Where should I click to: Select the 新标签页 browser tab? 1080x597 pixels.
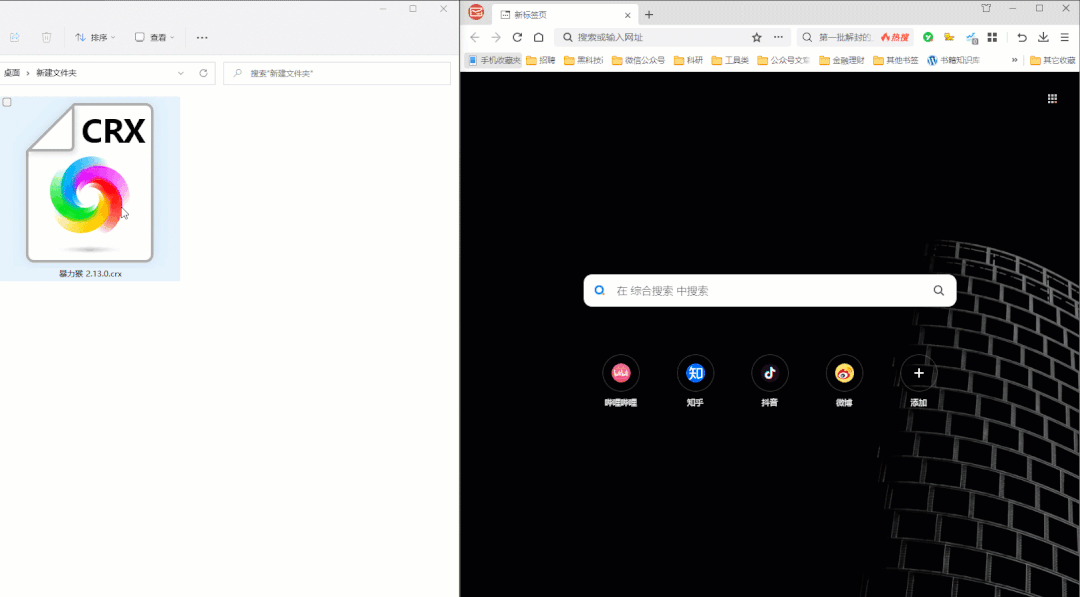coord(565,14)
